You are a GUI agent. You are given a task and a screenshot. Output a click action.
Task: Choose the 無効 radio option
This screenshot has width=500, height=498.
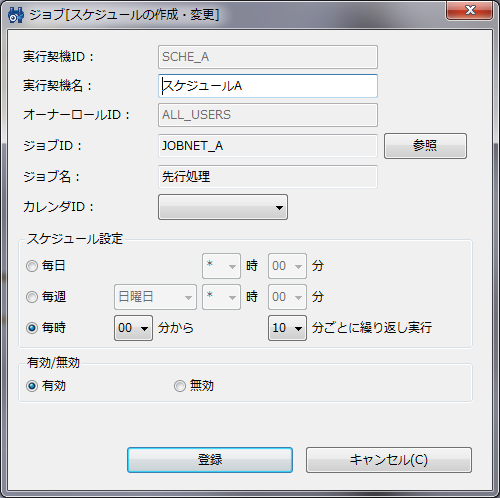pyautogui.click(x=180, y=386)
